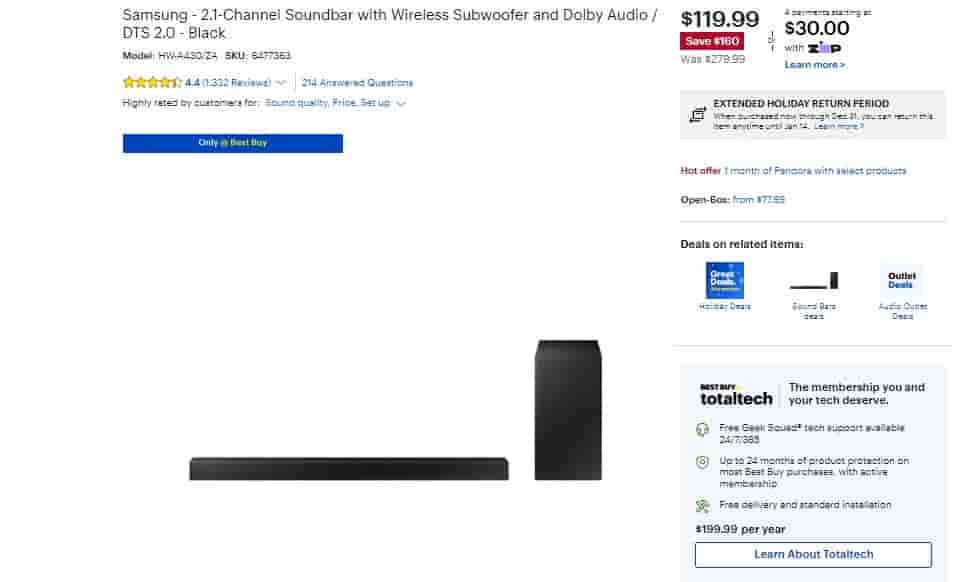Open the Sound Bars deals image
956x582 pixels.
pos(814,280)
